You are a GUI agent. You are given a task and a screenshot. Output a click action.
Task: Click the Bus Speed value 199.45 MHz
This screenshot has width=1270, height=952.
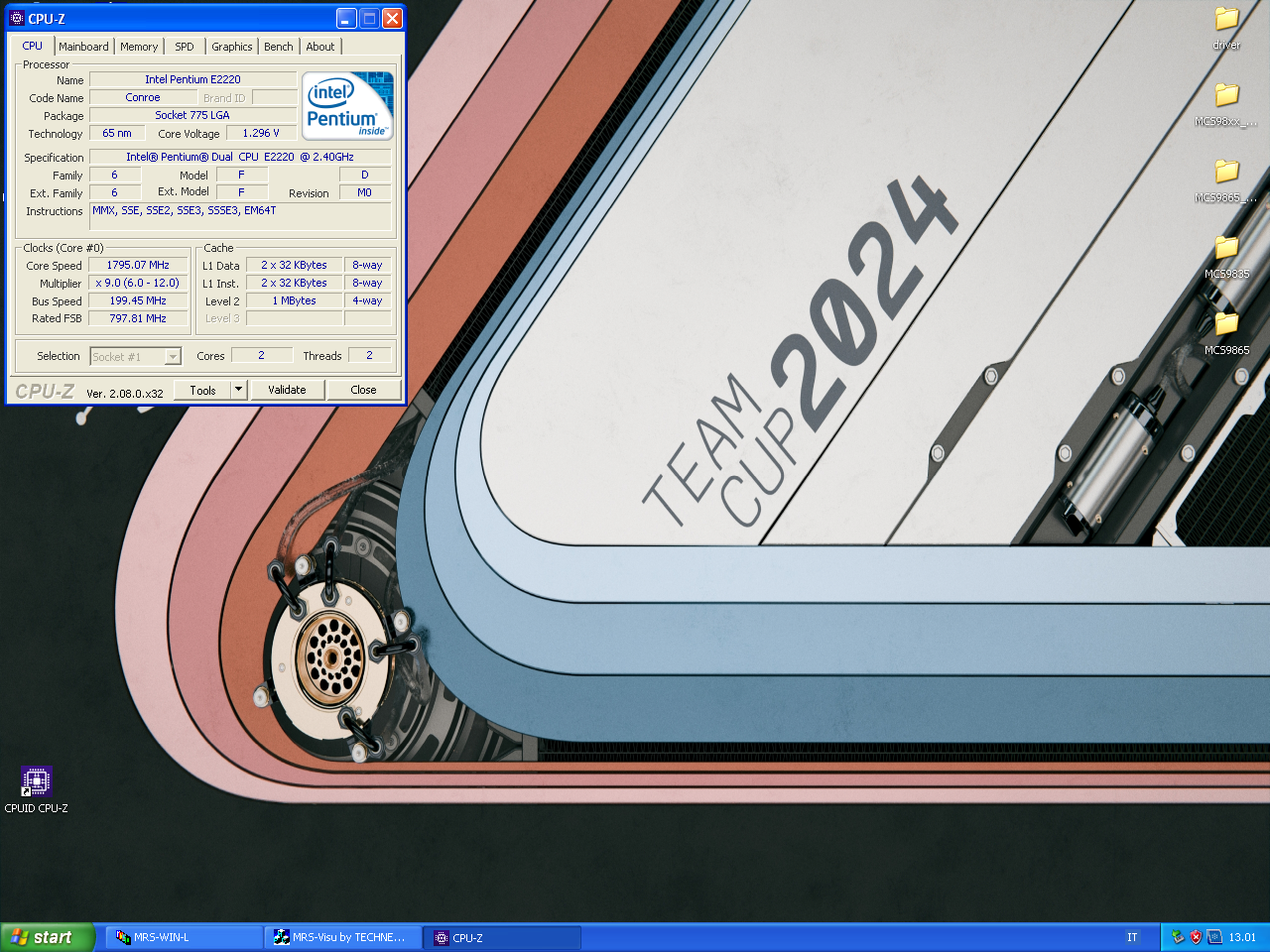pyautogui.click(x=138, y=300)
